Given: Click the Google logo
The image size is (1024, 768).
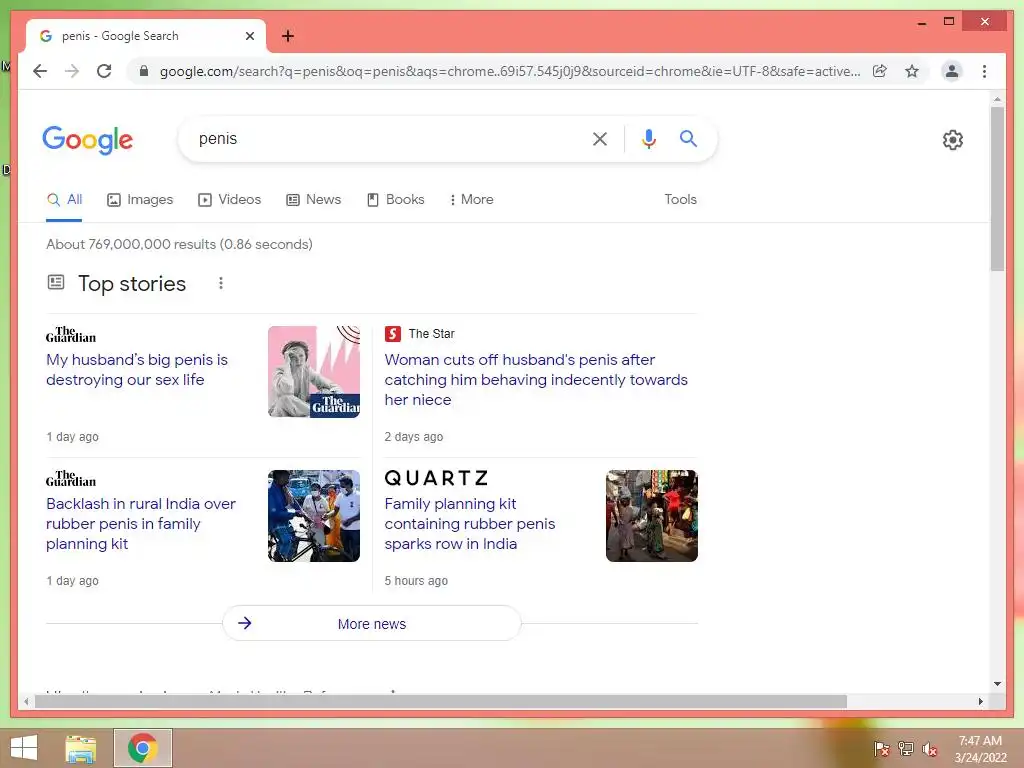Looking at the screenshot, I should (88, 140).
